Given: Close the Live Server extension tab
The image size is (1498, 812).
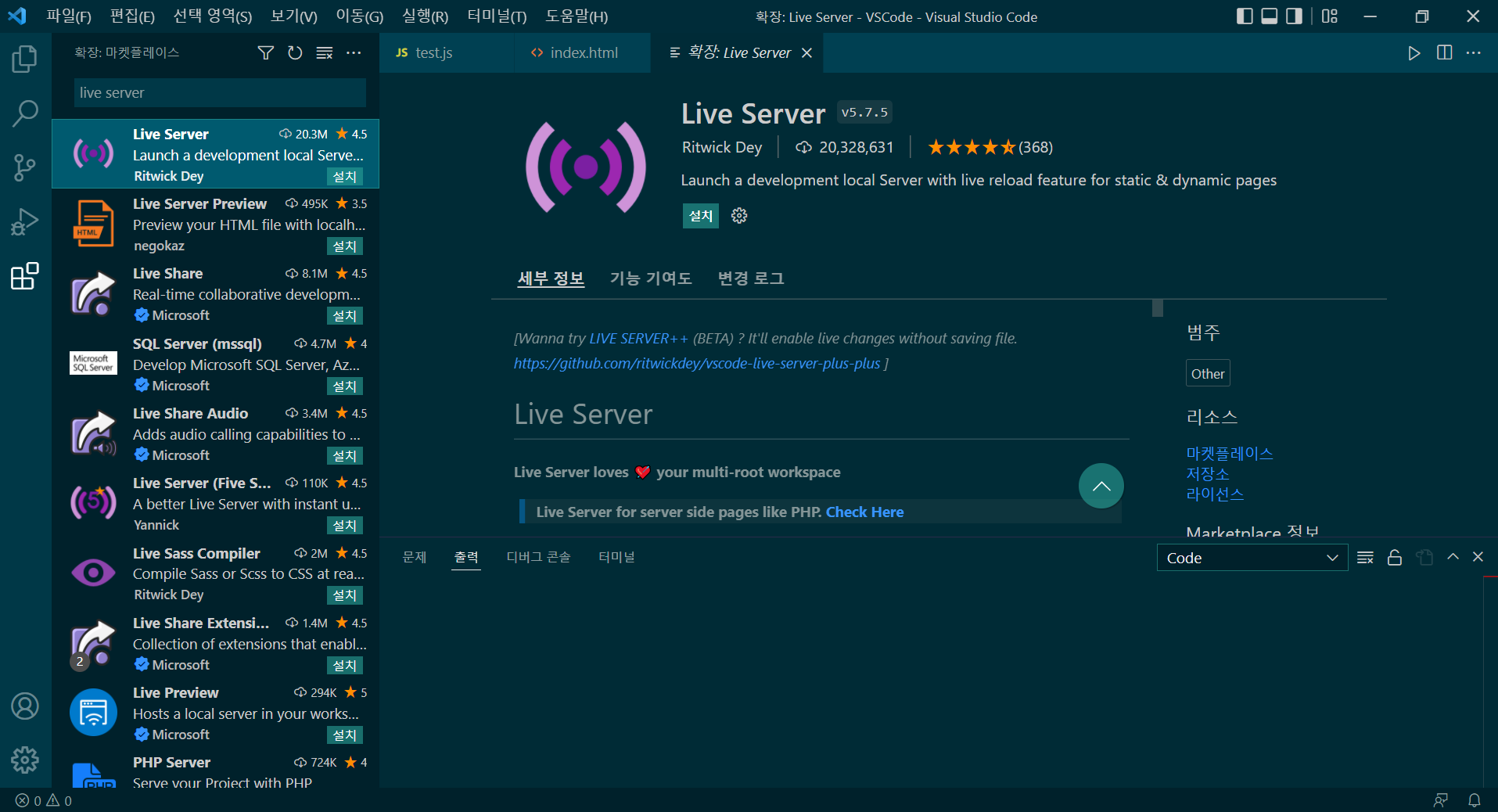Looking at the screenshot, I should pyautogui.click(x=806, y=52).
